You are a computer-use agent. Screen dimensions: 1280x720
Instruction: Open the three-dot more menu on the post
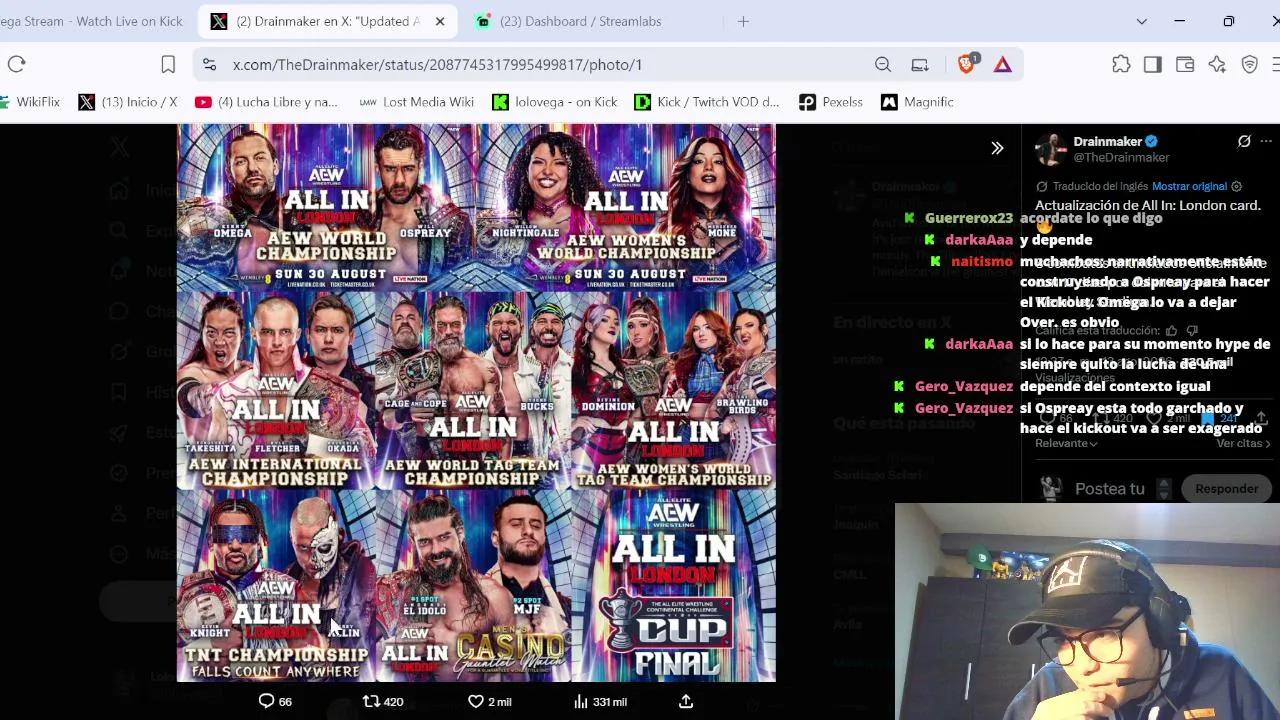pyautogui.click(x=1266, y=142)
